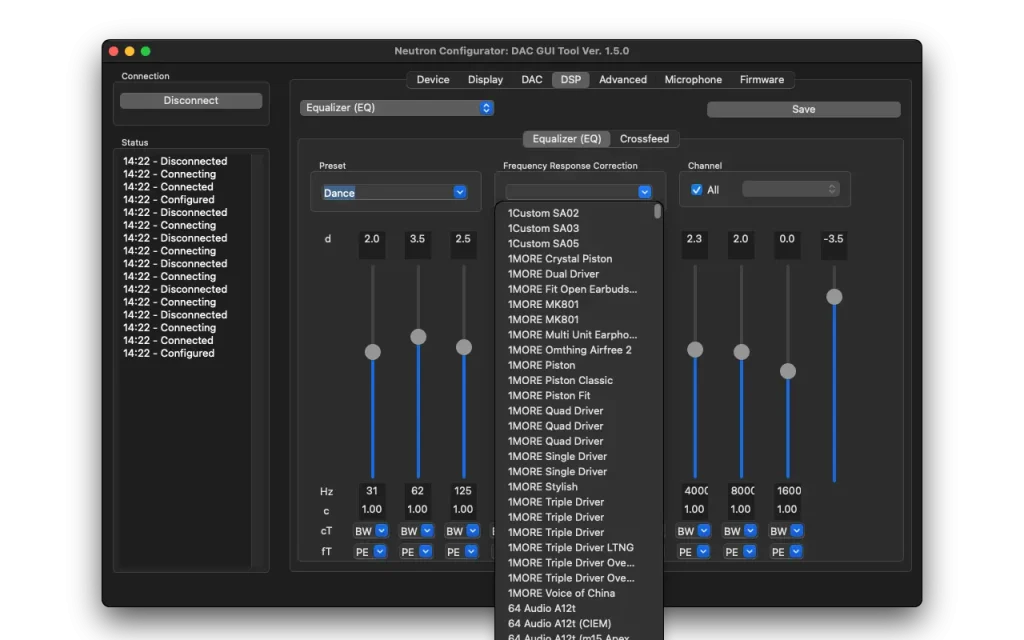This screenshot has height=640, width=1024.
Task: Toggle the All channel checkbox
Action: pyautogui.click(x=697, y=190)
